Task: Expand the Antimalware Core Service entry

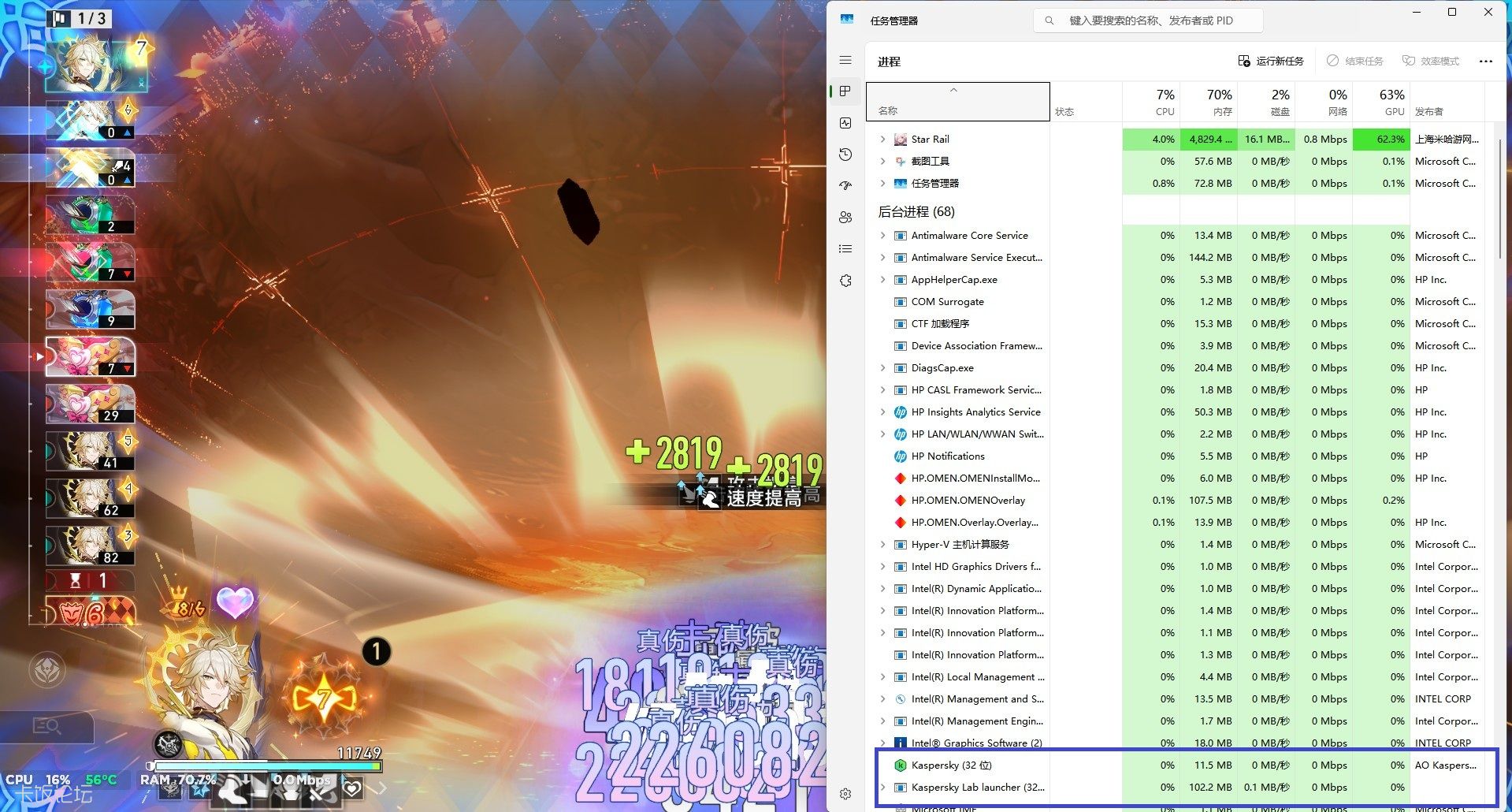Action: tap(882, 236)
